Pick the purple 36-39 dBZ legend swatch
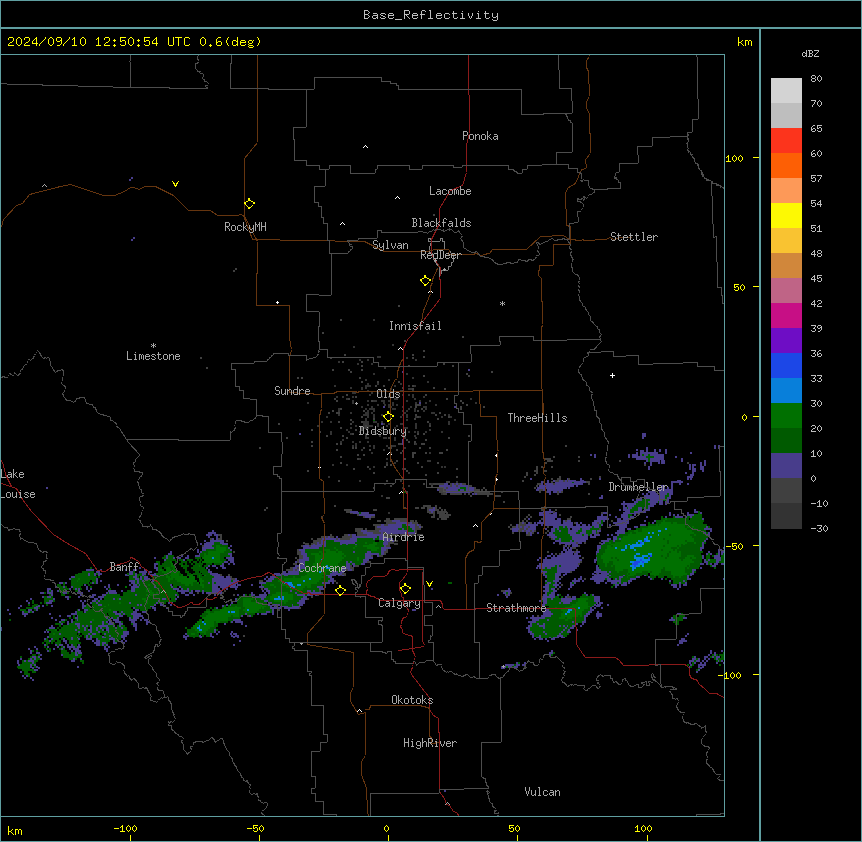The image size is (862, 842). (786, 340)
